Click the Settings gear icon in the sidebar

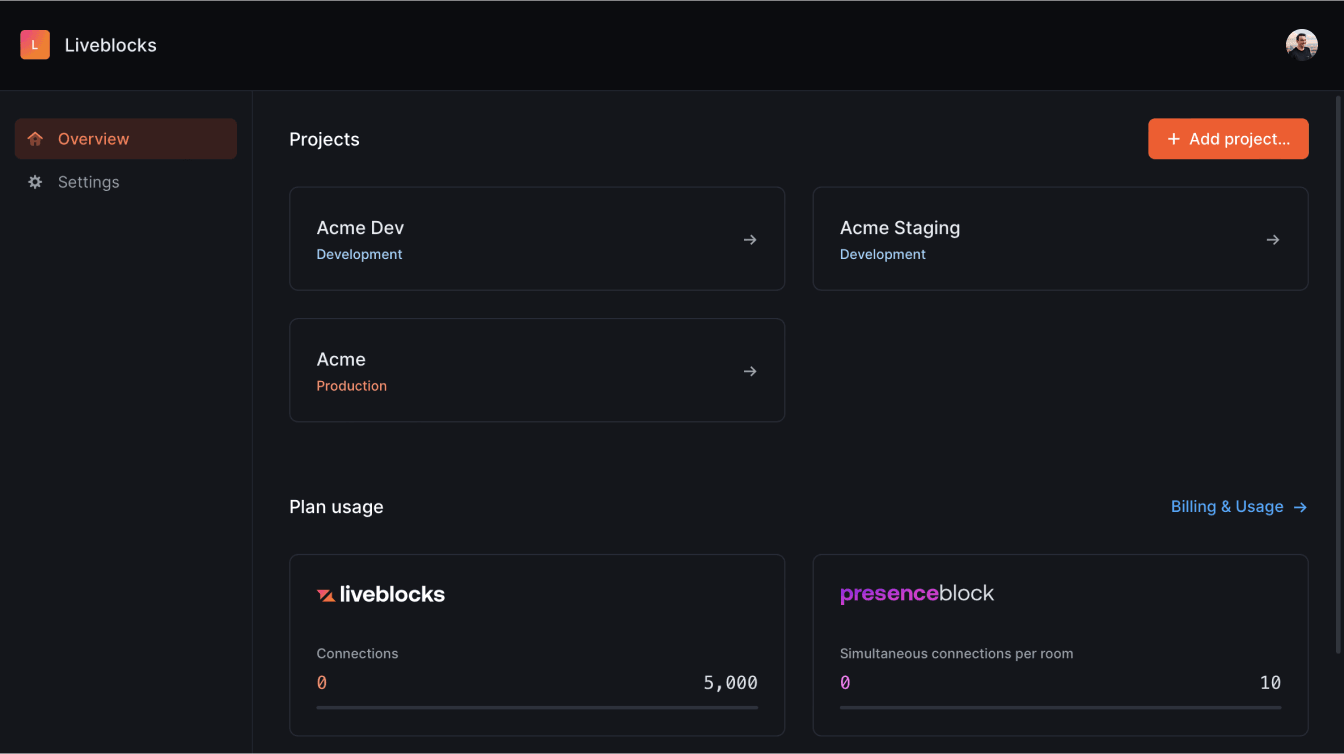coord(36,182)
